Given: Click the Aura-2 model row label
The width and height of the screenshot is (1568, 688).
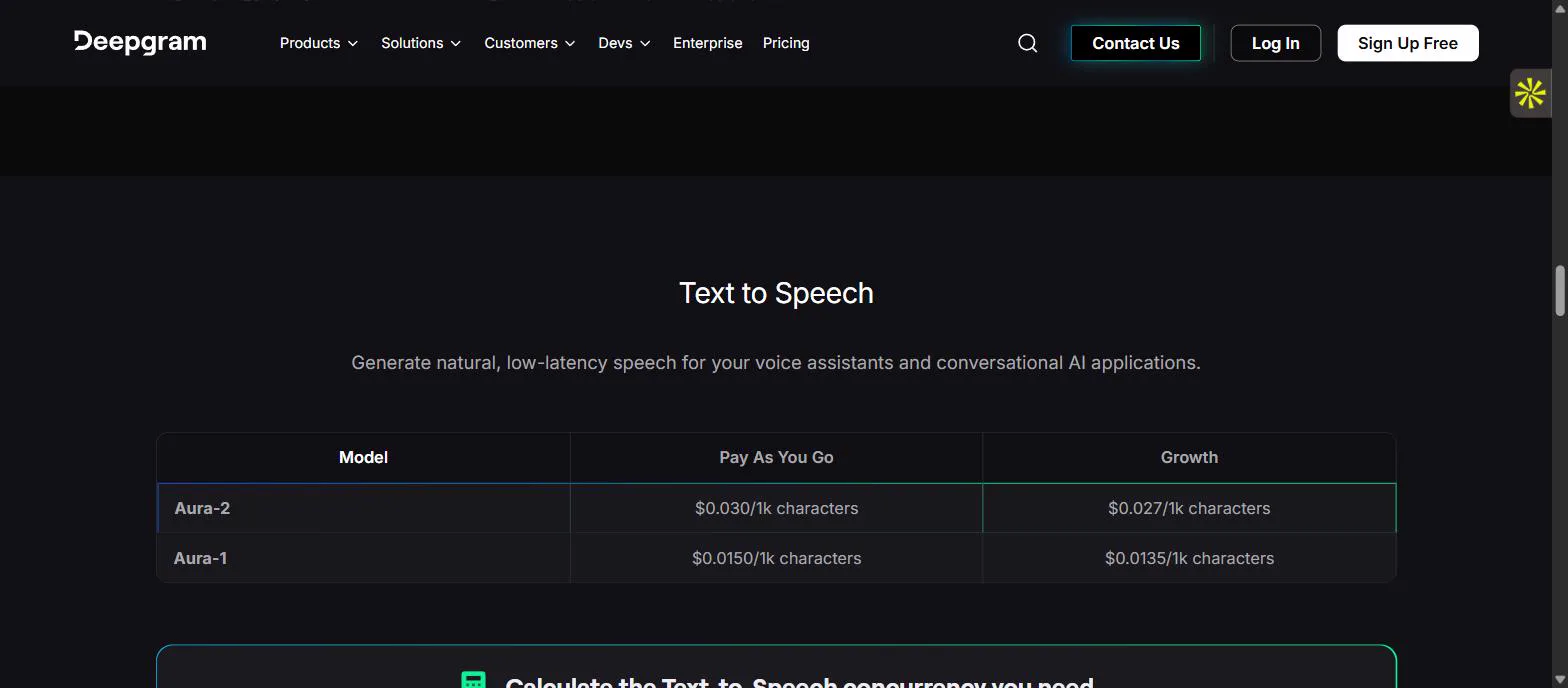Looking at the screenshot, I should (x=202, y=508).
